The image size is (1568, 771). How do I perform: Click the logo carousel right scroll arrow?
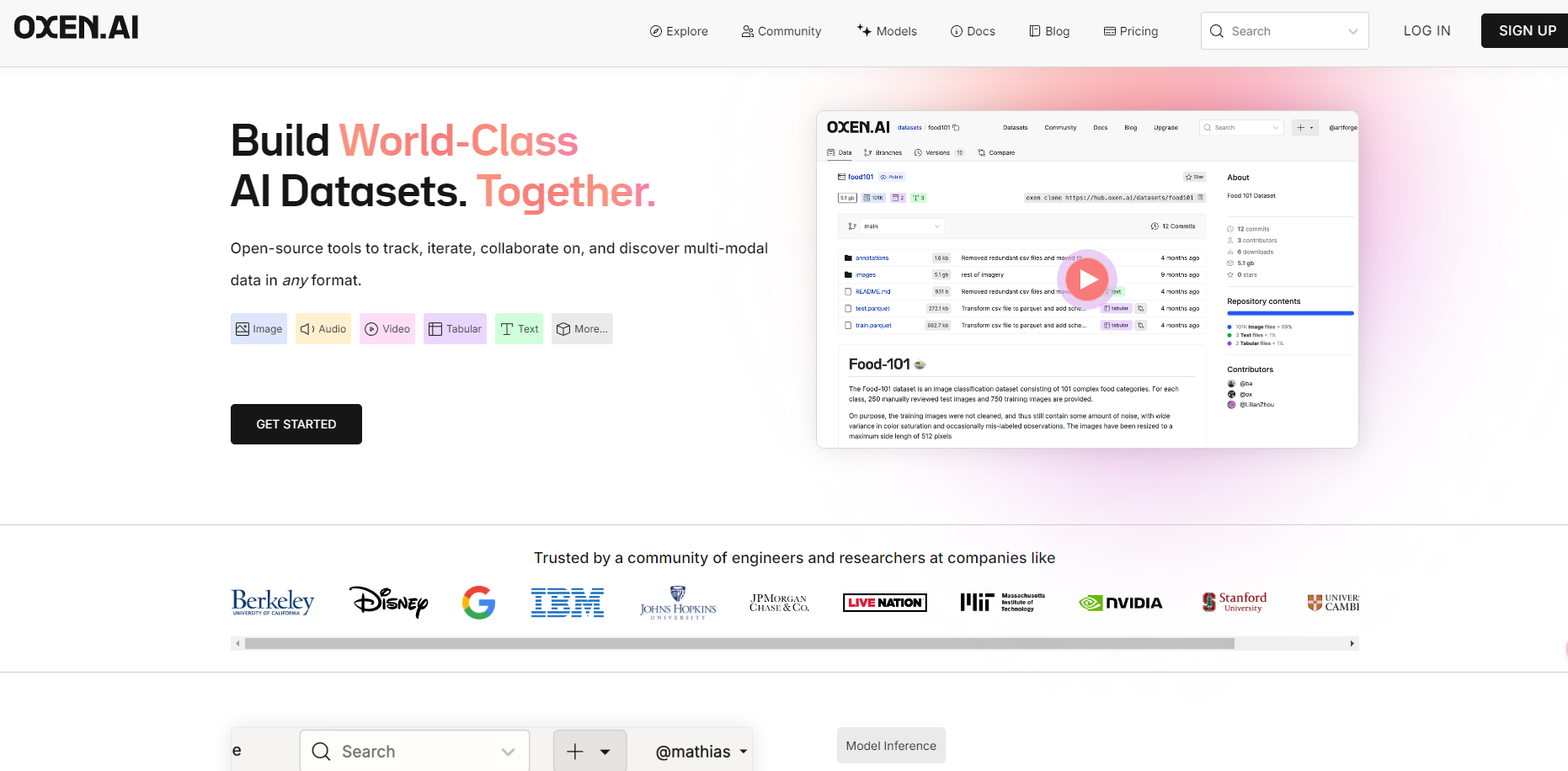(1352, 644)
